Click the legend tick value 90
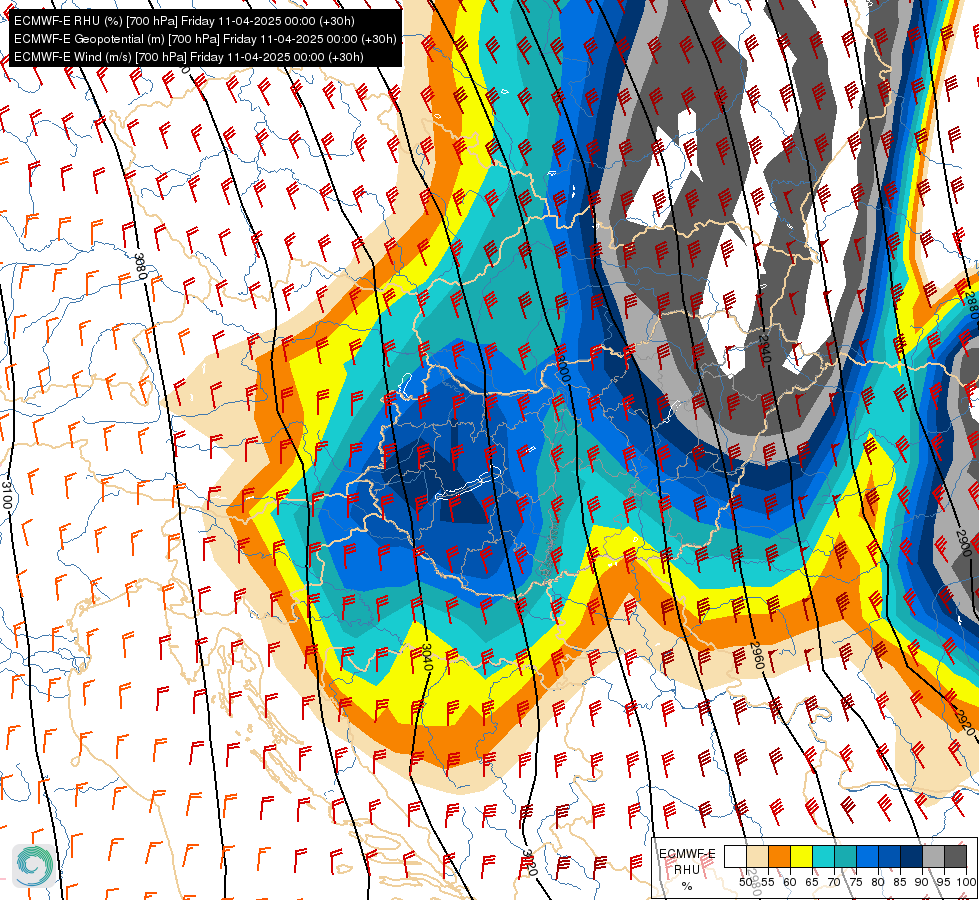The height and width of the screenshot is (900, 979). click(x=922, y=882)
